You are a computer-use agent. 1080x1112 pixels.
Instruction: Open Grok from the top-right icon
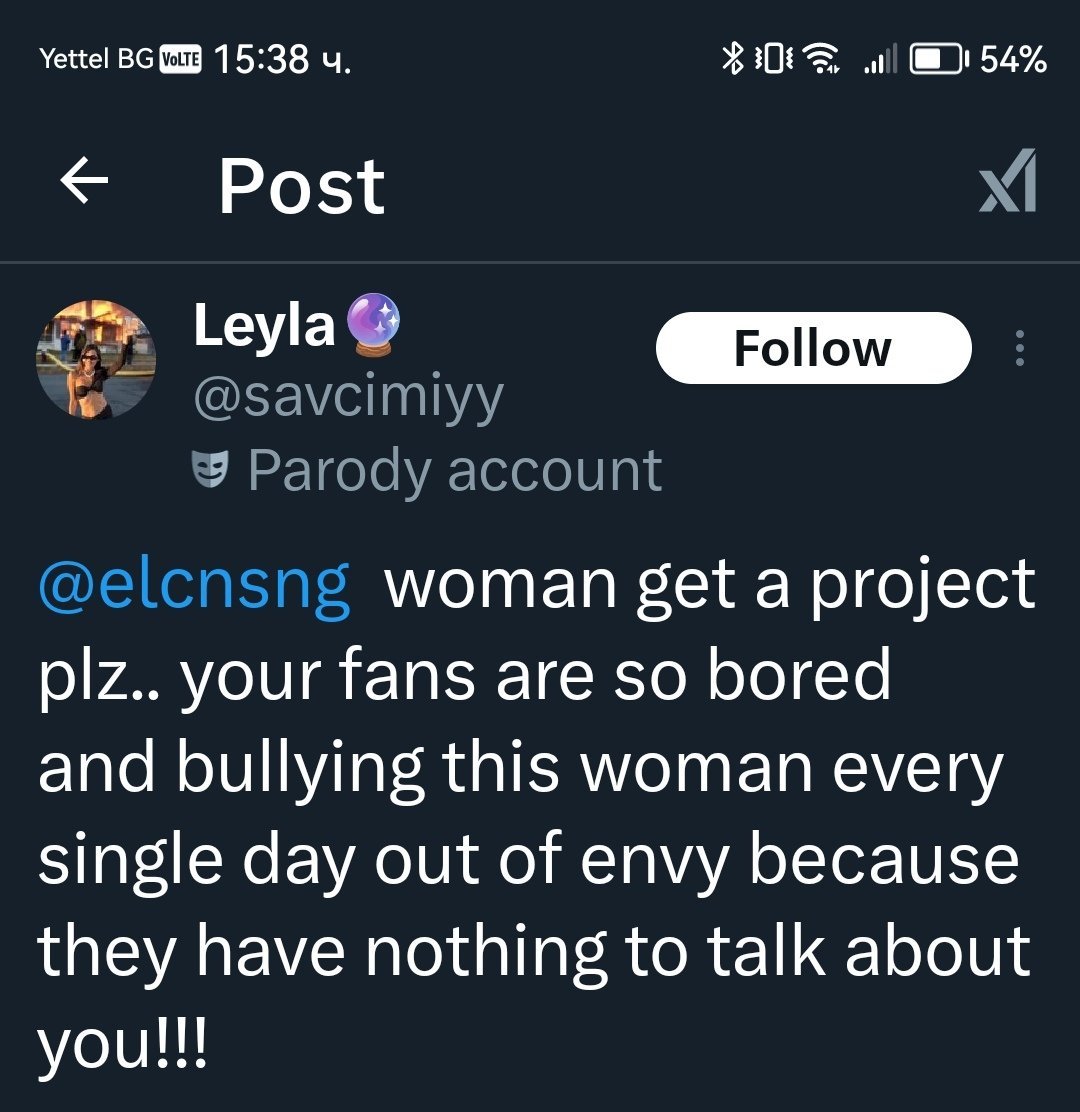(1007, 182)
